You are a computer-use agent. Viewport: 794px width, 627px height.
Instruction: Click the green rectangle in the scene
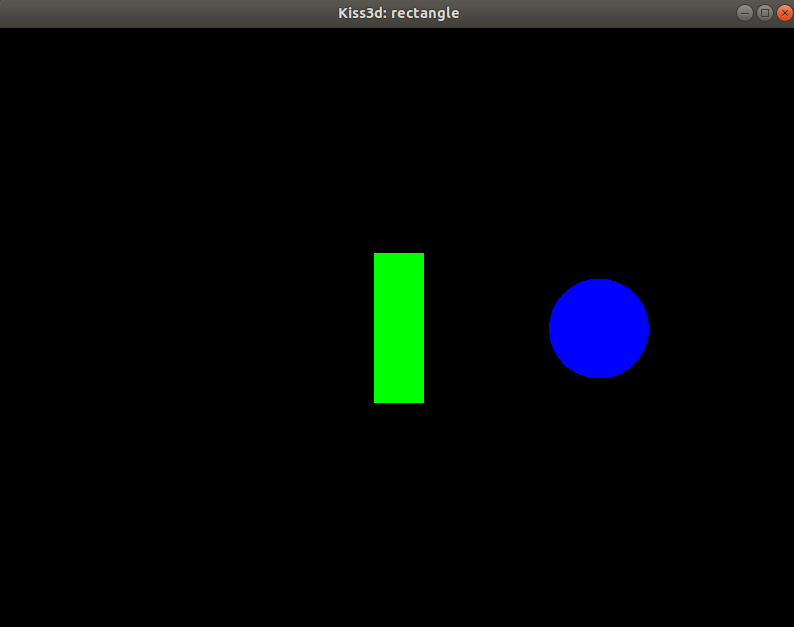(x=399, y=328)
